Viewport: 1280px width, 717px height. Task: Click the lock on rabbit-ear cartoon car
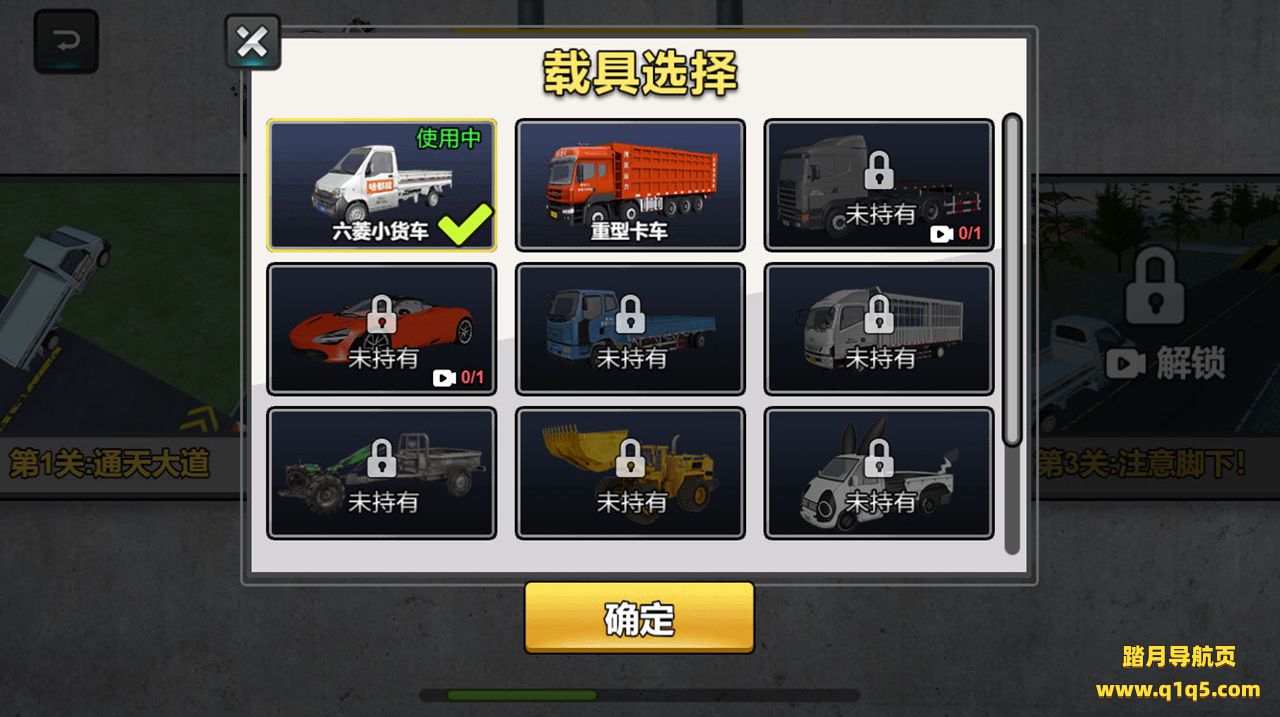[x=878, y=458]
